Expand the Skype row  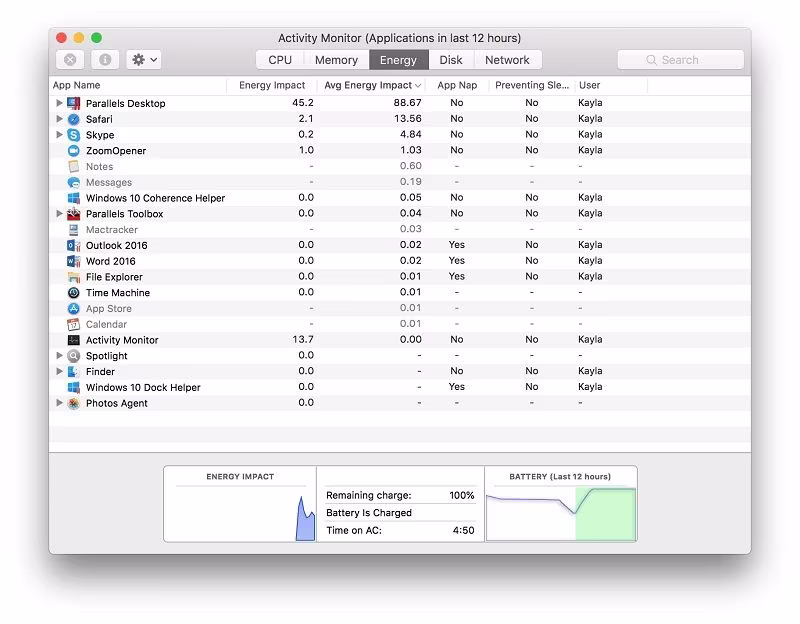click(59, 135)
